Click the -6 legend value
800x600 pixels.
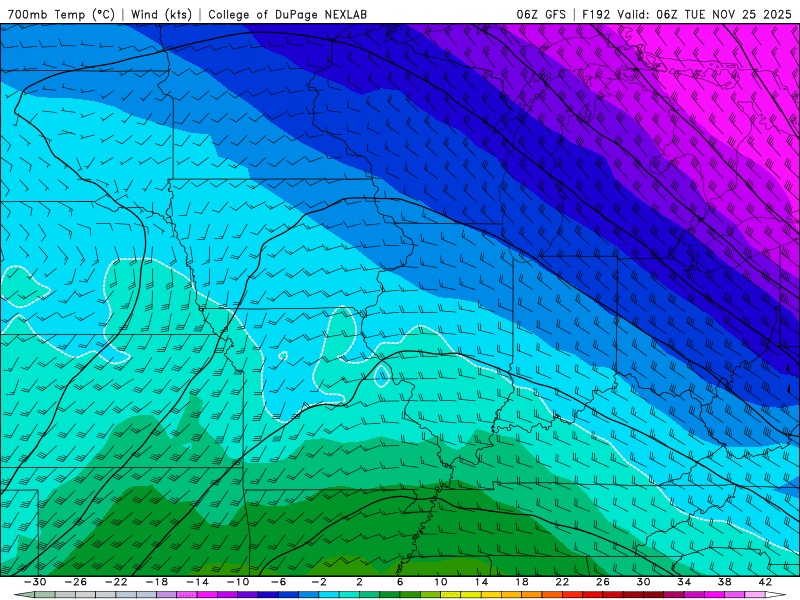point(279,582)
